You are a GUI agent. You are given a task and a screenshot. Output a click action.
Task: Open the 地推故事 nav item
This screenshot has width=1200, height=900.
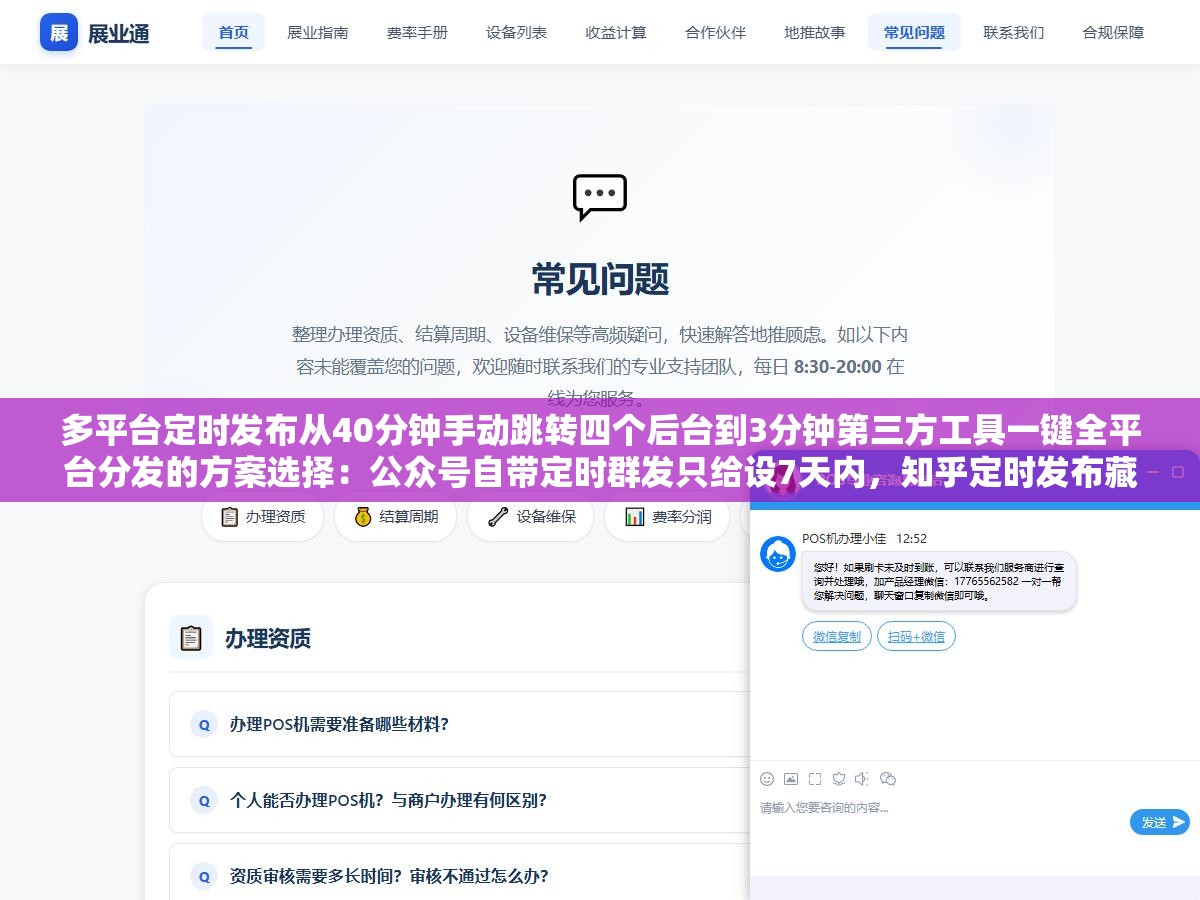[815, 32]
